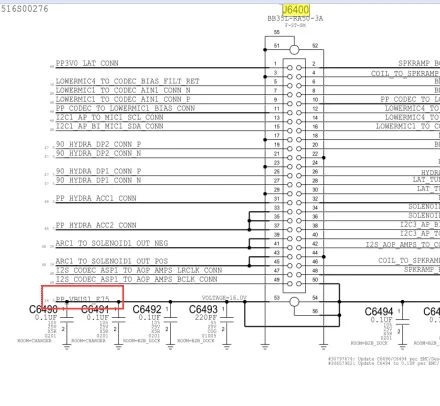Click connector pin number 55
This screenshot has height=406, width=440.
(x=277, y=32)
